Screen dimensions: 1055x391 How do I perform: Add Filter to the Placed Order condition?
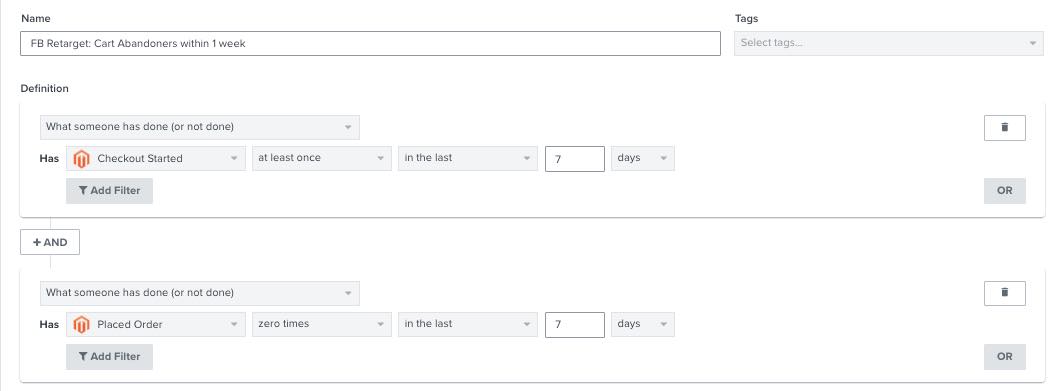click(110, 357)
